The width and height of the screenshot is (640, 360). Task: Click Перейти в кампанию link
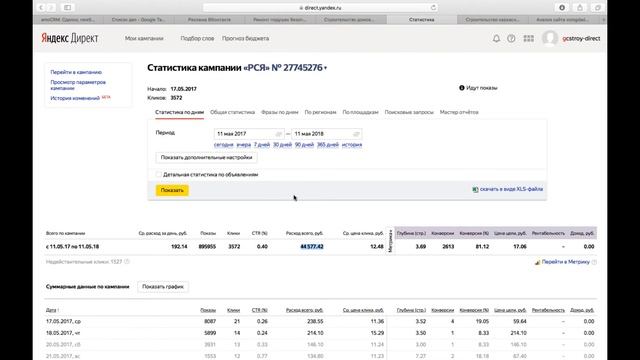coord(76,72)
